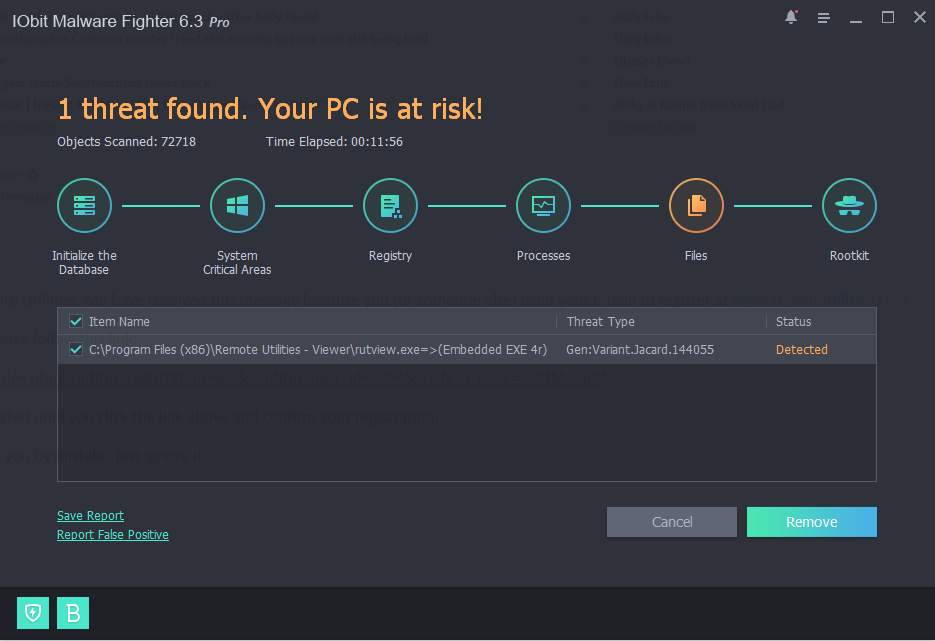Select the Gen:Variant.Jacard.144055 threat row
The width and height of the screenshot is (935, 641).
[640, 350]
